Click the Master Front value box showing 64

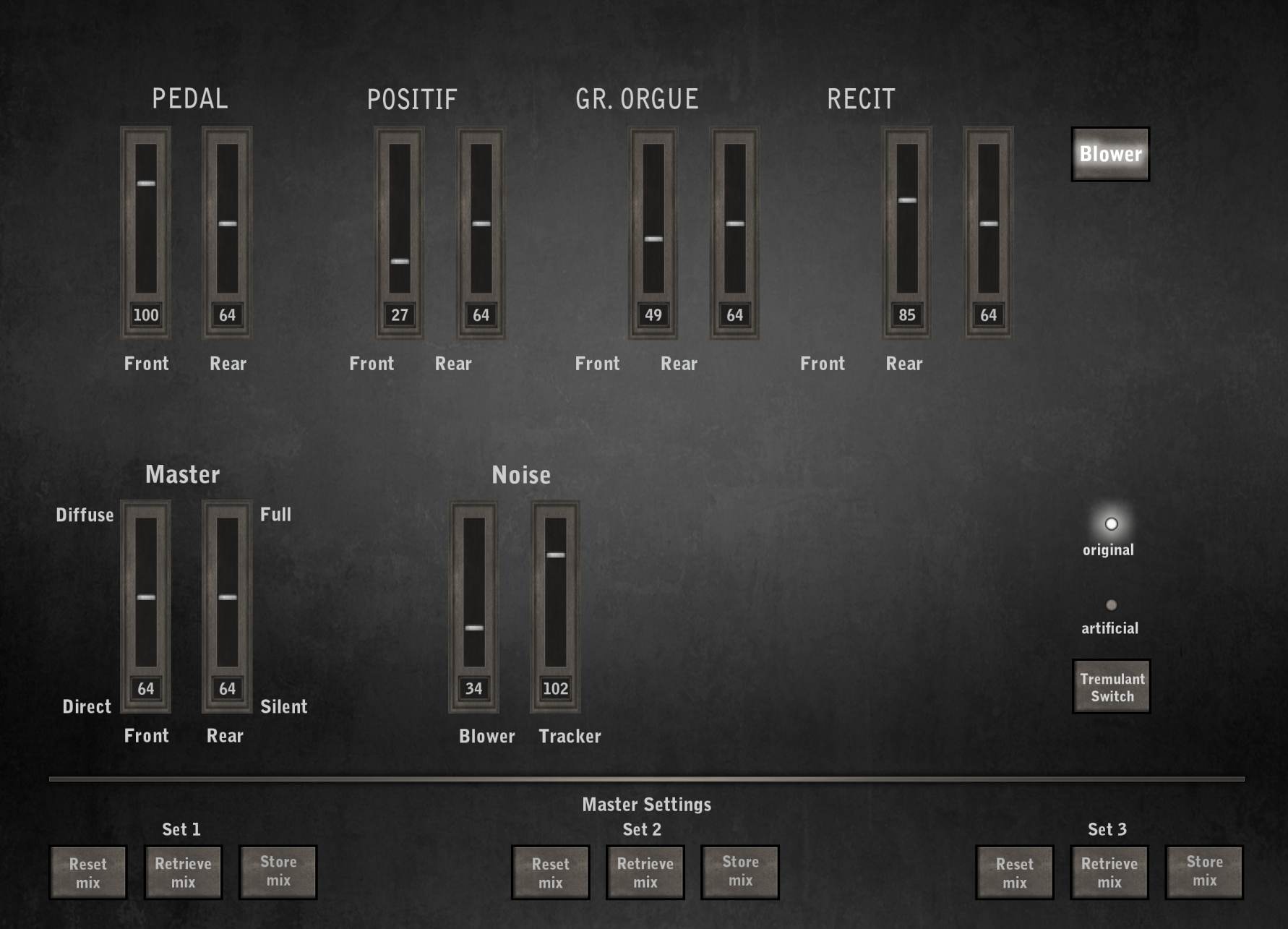(146, 688)
